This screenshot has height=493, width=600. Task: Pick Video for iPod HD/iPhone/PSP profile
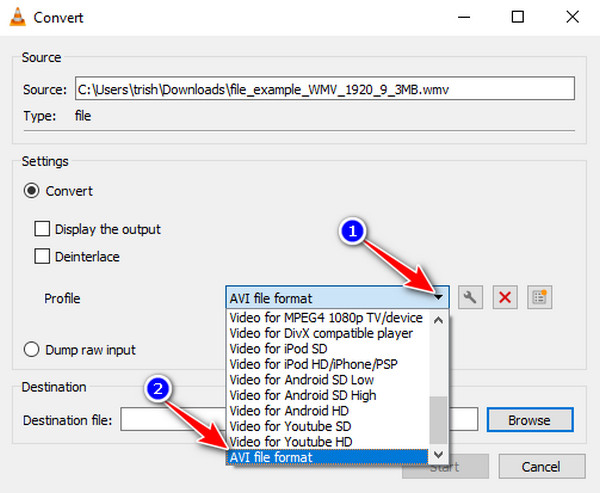tap(328, 364)
